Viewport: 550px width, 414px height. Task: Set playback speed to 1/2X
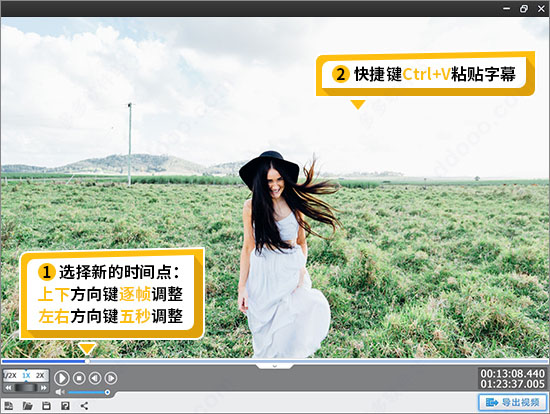(x=10, y=375)
